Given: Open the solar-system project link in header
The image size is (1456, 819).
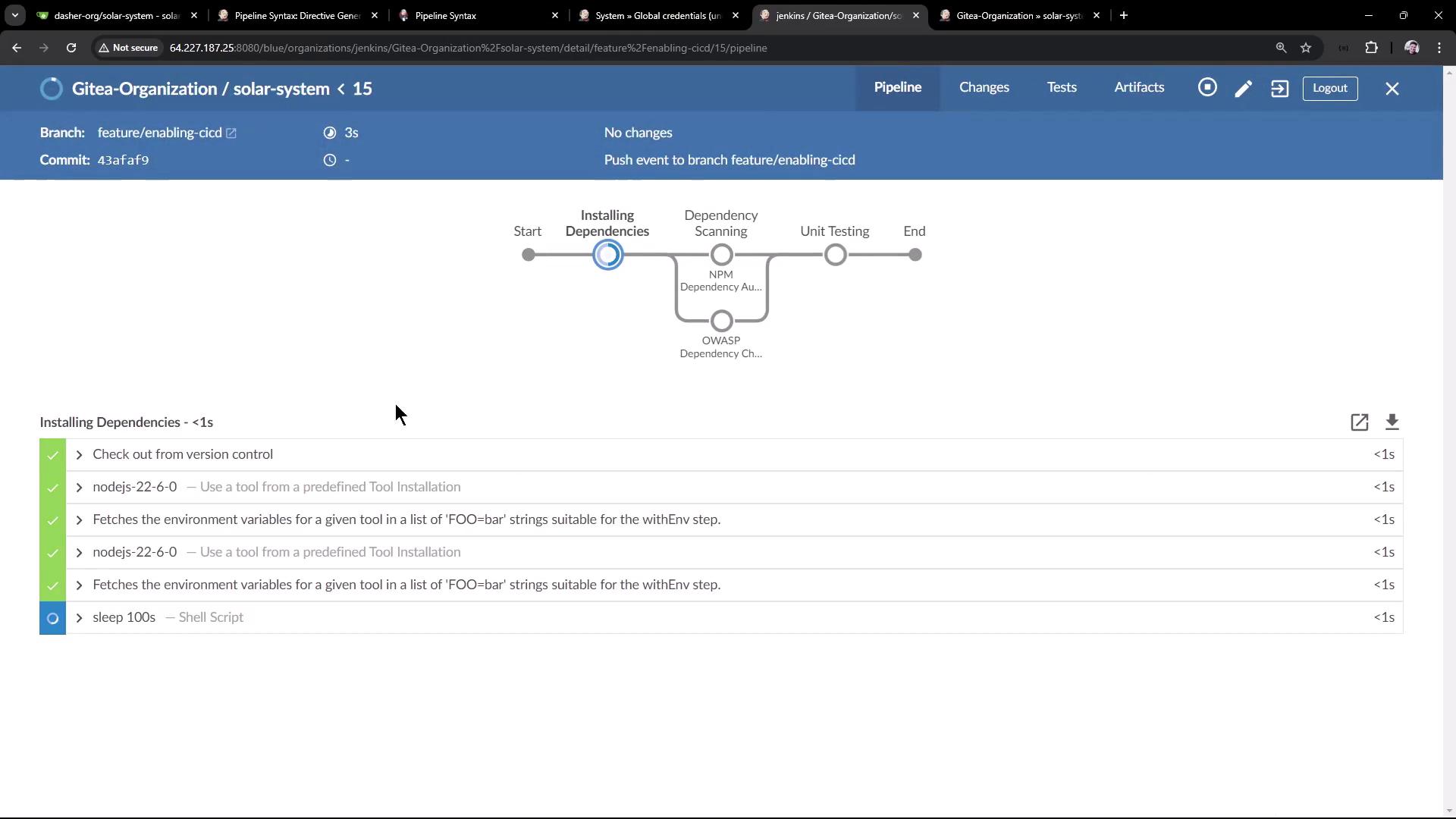Looking at the screenshot, I should click(281, 89).
